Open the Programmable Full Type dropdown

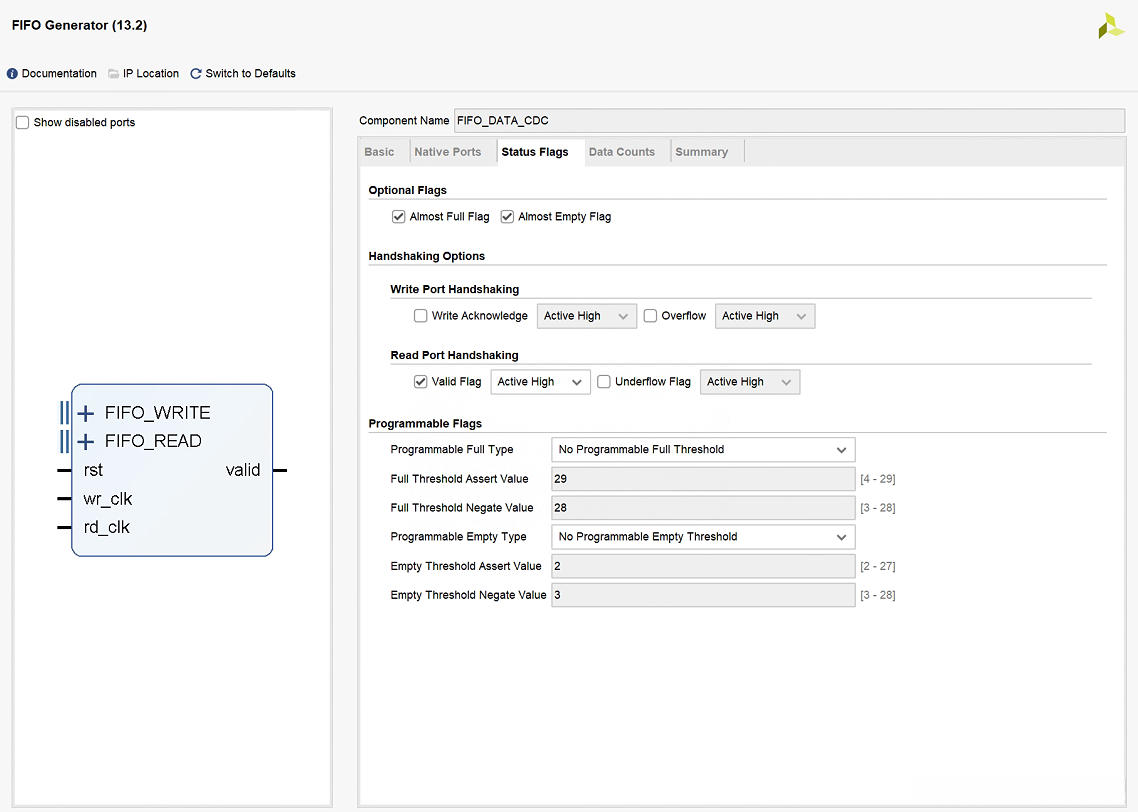pyautogui.click(x=702, y=450)
